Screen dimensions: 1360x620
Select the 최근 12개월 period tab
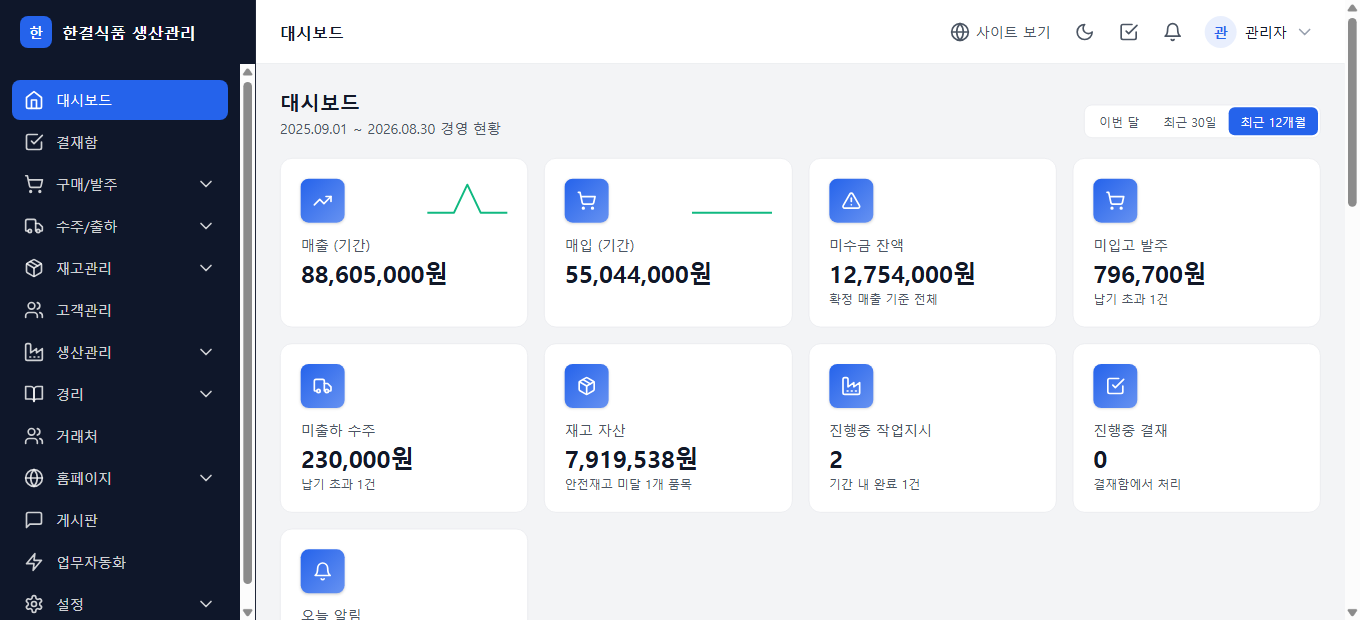point(1273,122)
